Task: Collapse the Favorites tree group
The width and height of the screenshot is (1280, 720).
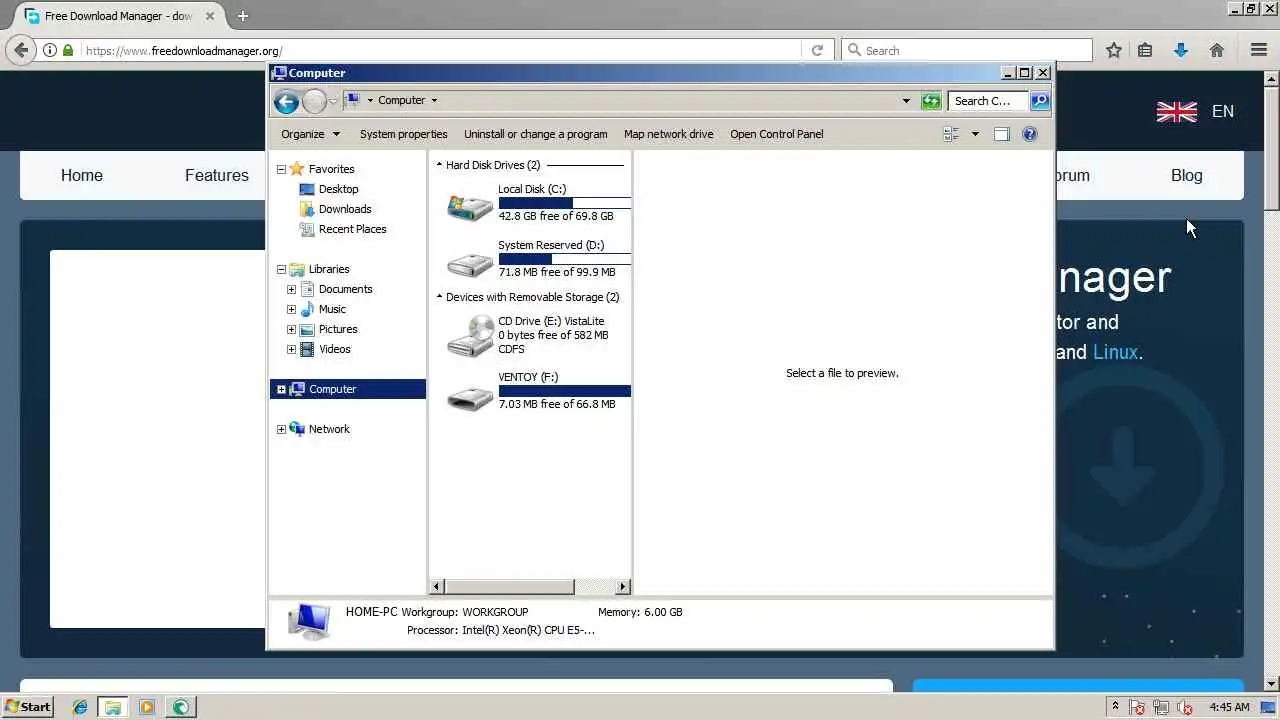Action: (x=281, y=169)
